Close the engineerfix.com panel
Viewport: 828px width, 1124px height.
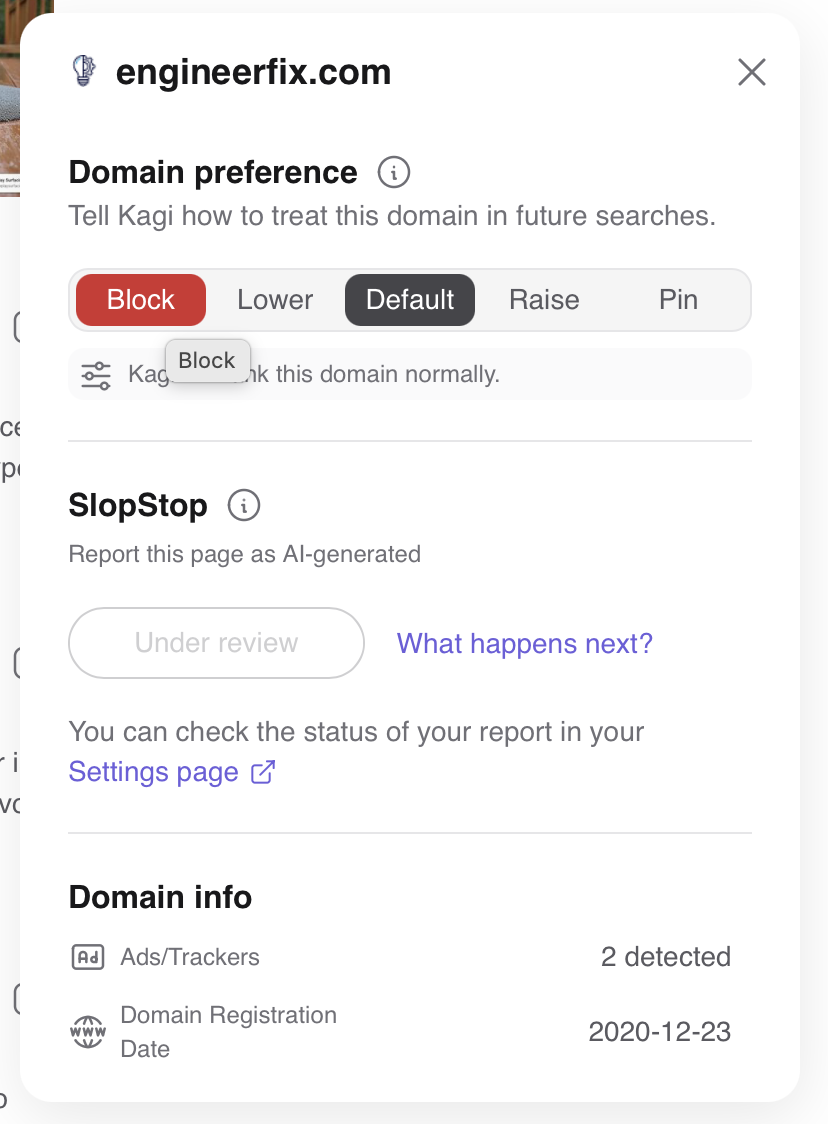[752, 72]
